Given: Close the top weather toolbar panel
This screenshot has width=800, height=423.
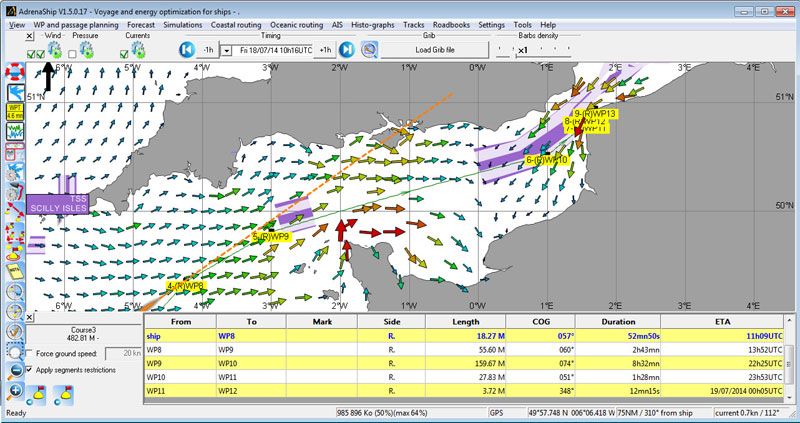Looking at the screenshot, I should point(30,36).
